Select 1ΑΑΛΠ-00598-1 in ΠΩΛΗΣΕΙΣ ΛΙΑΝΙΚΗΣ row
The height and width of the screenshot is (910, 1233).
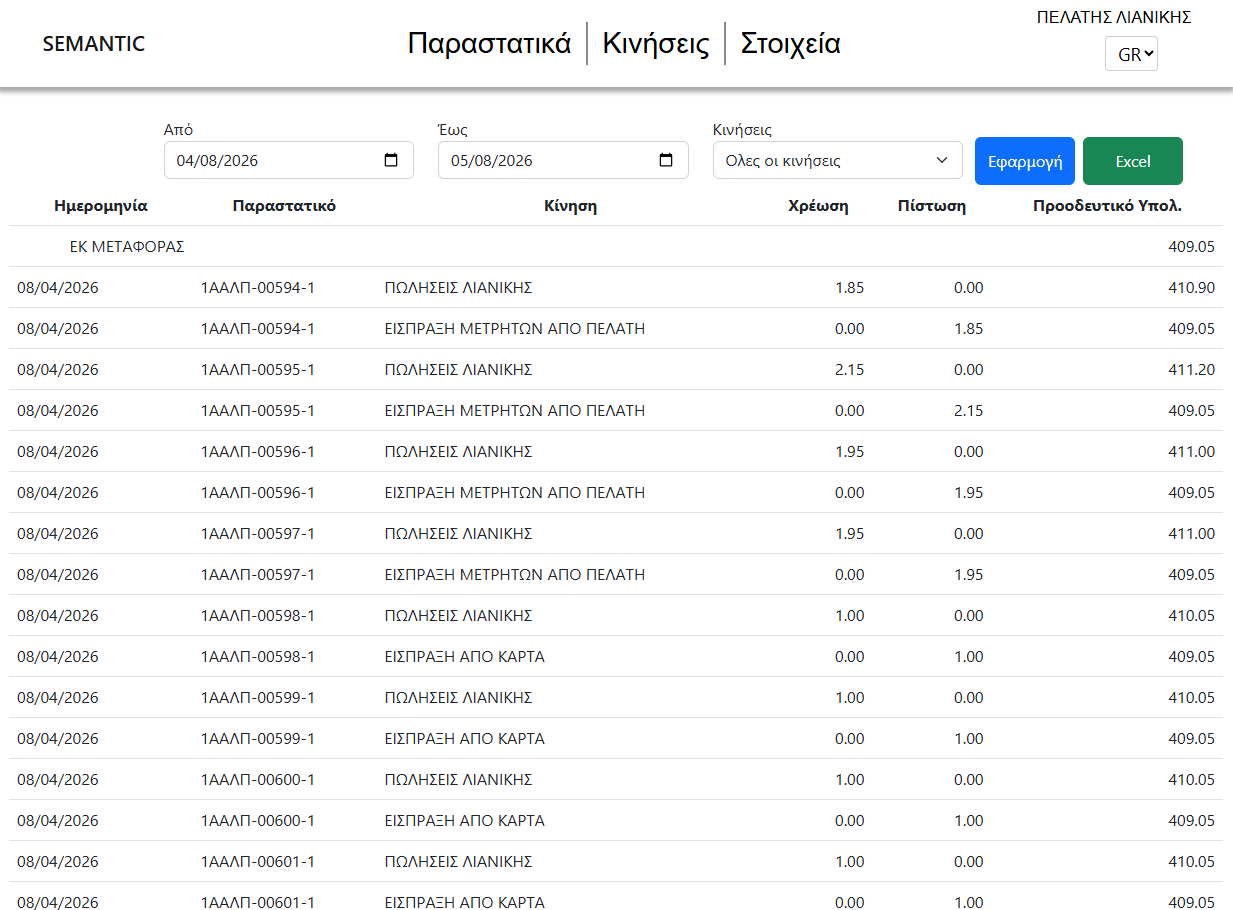pos(258,615)
